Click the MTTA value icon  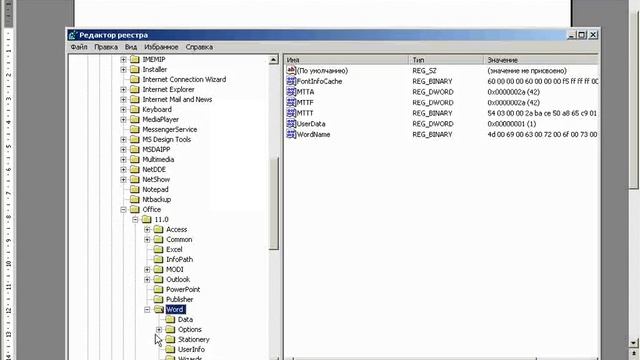click(291, 91)
